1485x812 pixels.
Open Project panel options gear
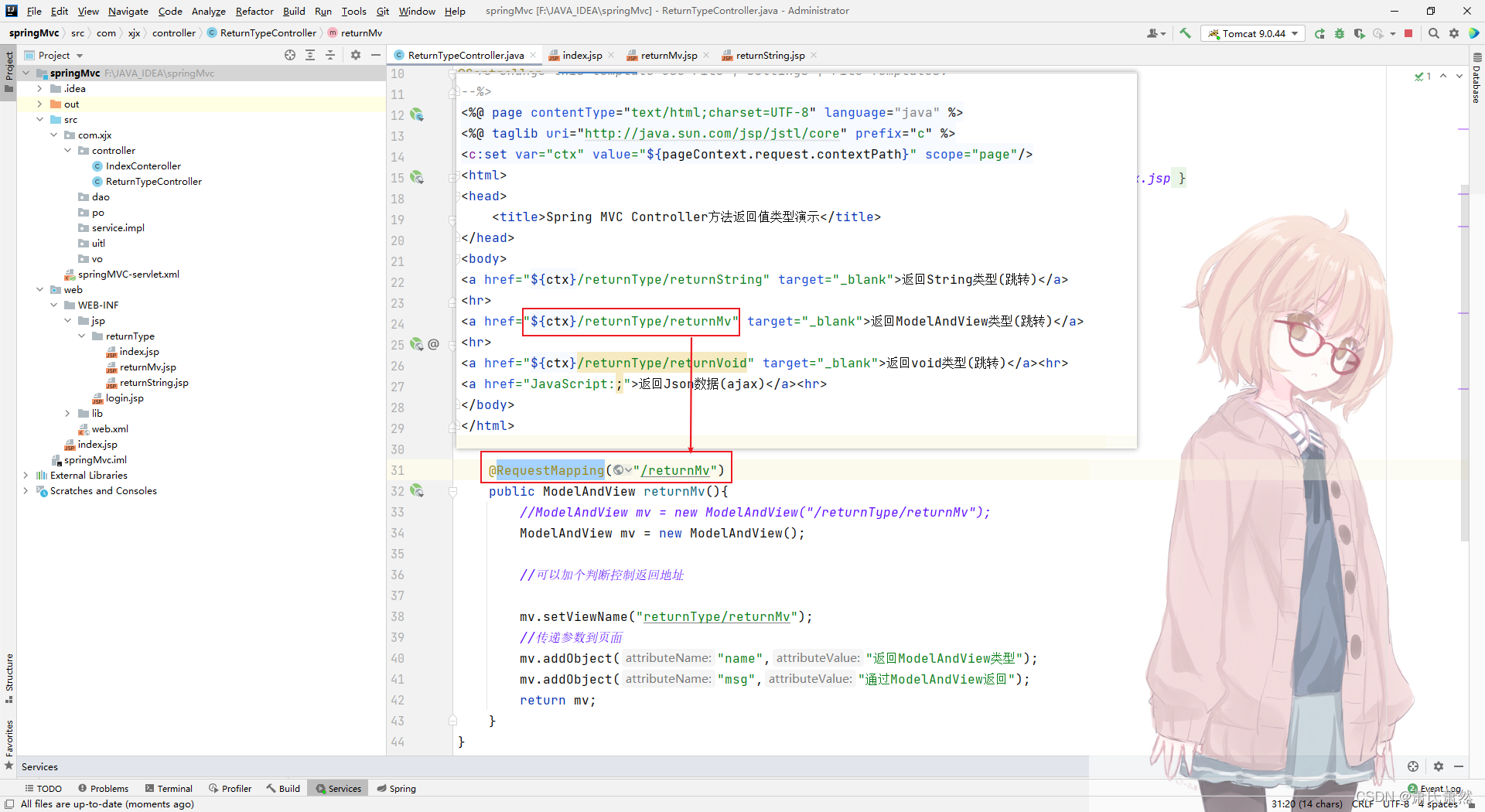click(x=356, y=55)
